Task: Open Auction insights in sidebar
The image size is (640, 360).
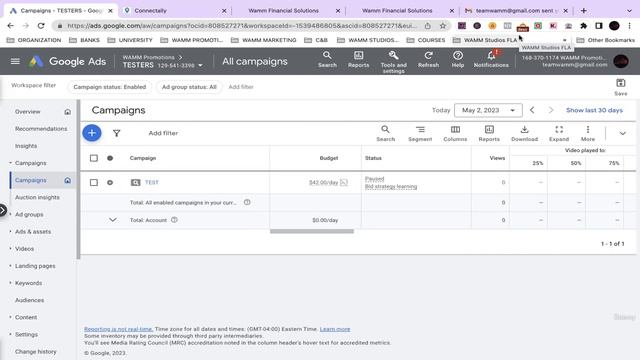Action: pyautogui.click(x=37, y=197)
